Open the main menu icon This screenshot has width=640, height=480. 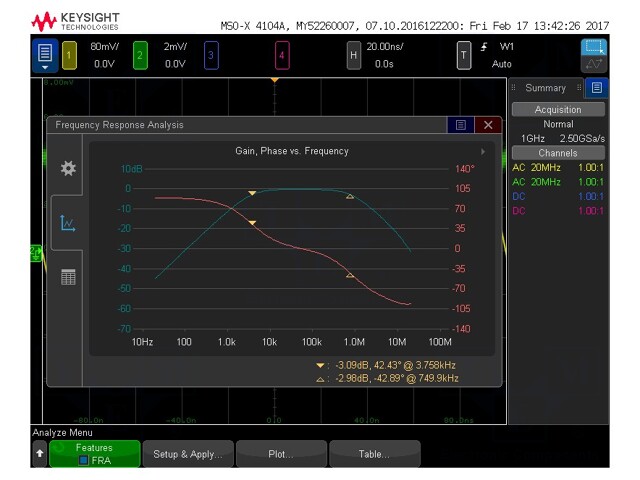45,55
